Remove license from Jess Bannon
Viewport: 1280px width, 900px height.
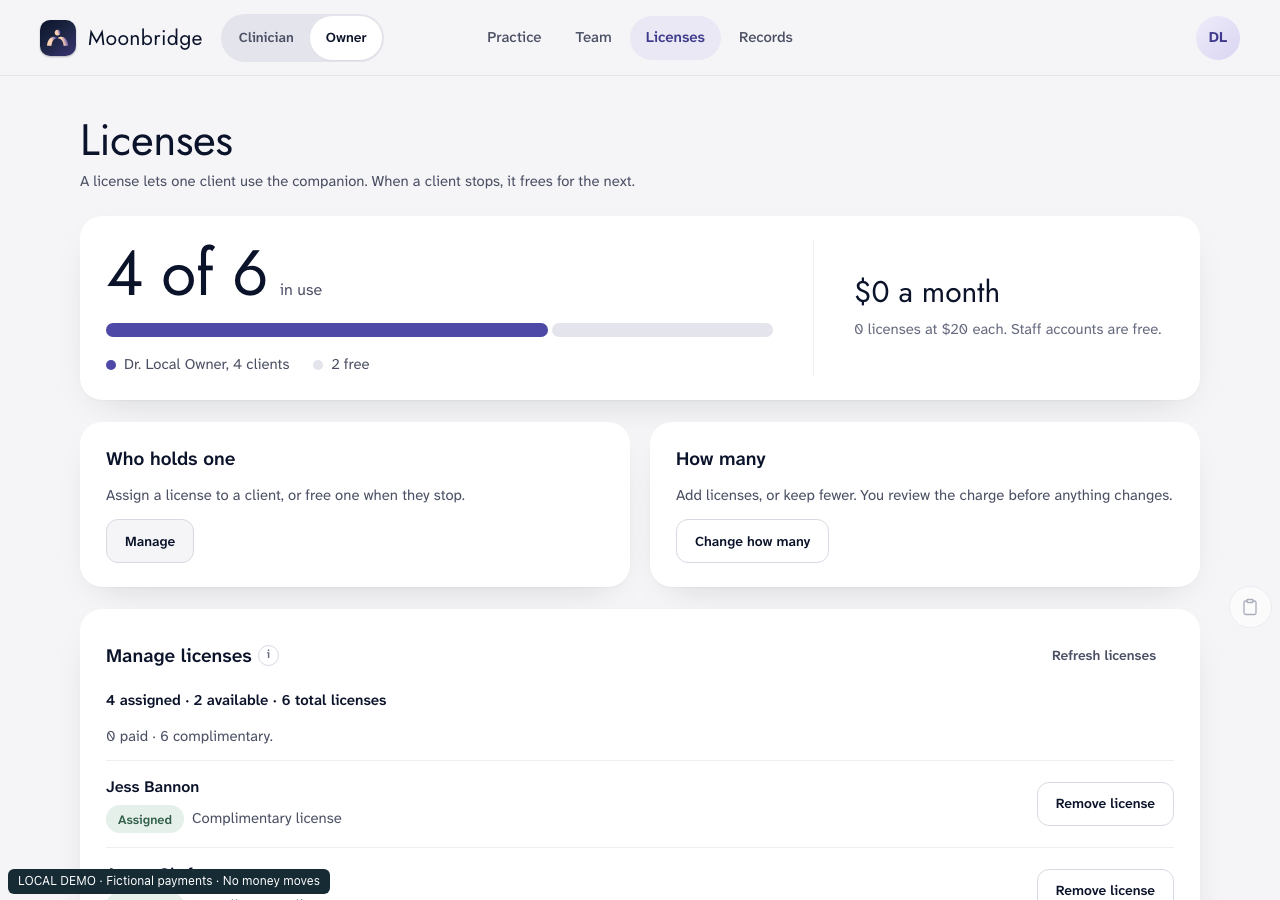pos(1105,804)
